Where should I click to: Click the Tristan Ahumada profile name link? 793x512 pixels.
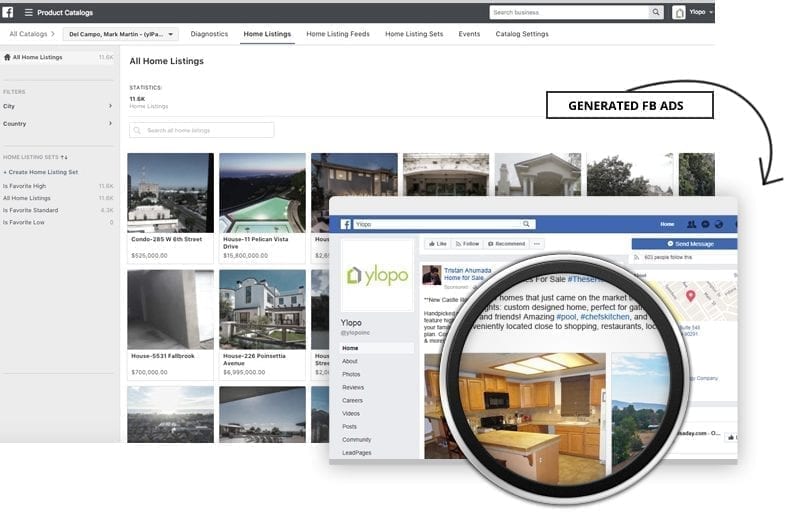(x=467, y=271)
